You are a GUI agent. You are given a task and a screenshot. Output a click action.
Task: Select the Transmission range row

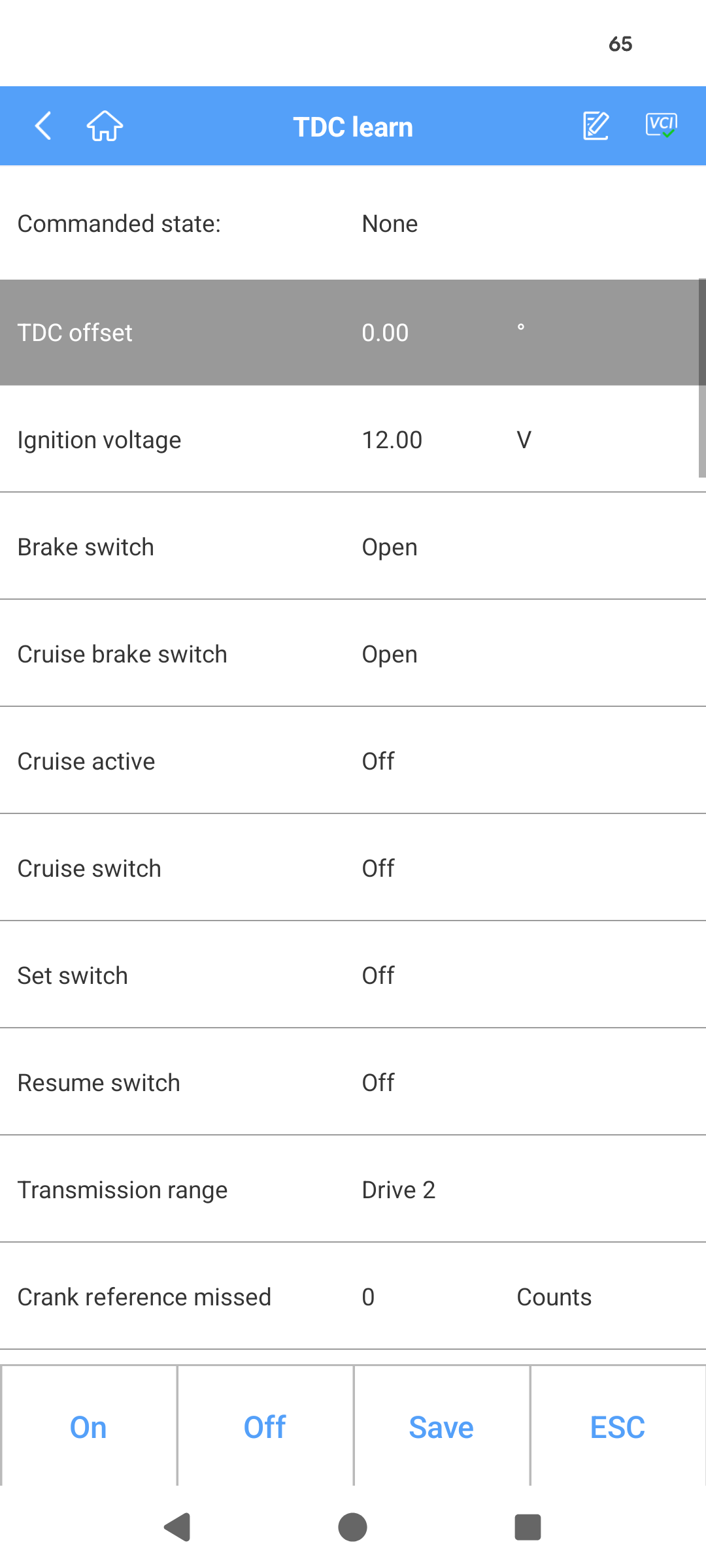(353, 1190)
